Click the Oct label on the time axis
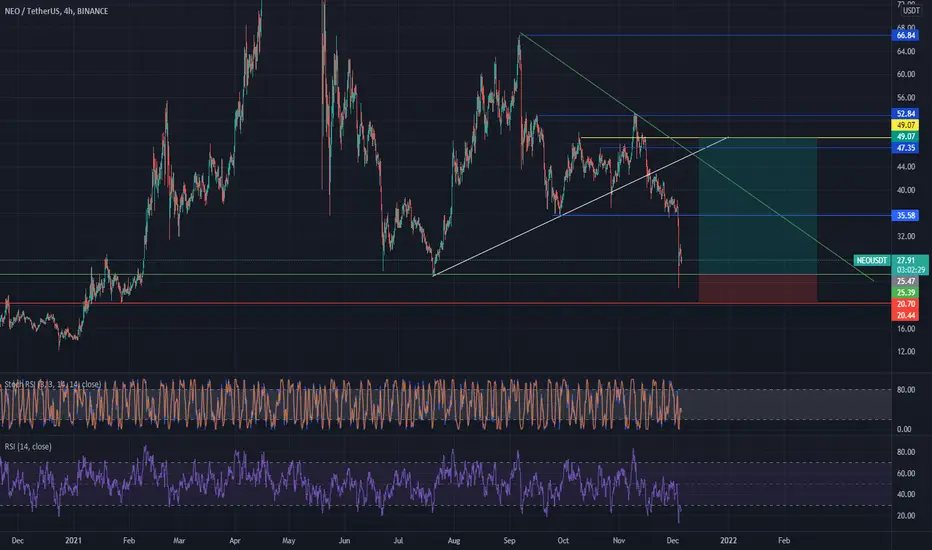This screenshot has width=932, height=550. 563,540
